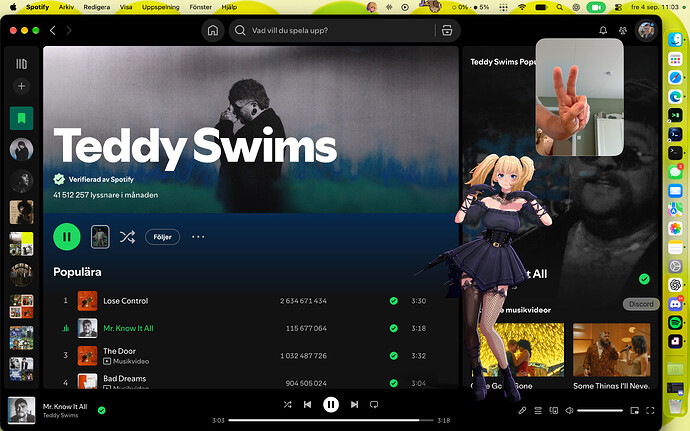The image size is (690, 431).
Task: Open the Discord icon in the Dock
Action: pyautogui.click(x=675, y=303)
